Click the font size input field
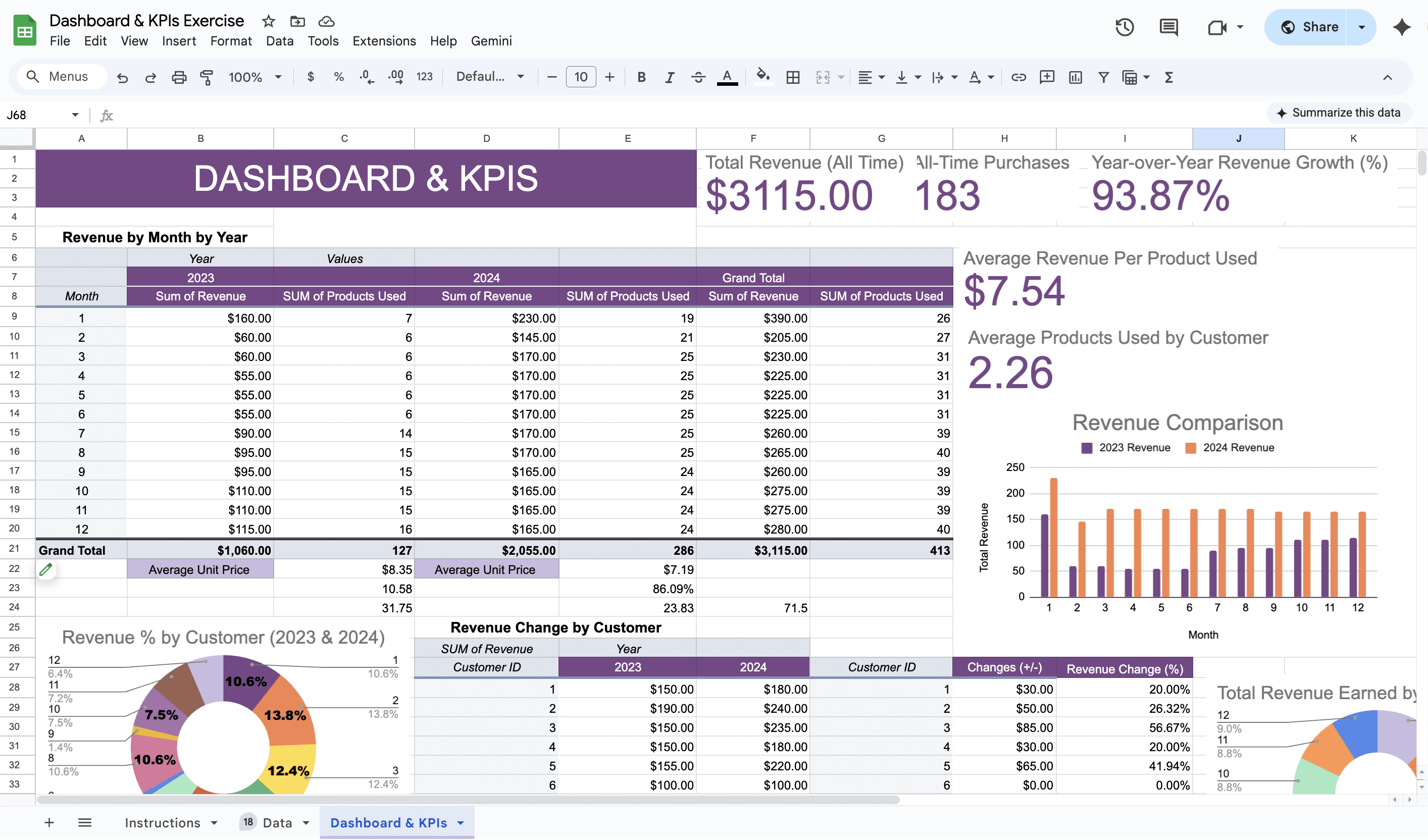The width and height of the screenshot is (1428, 840). click(580, 77)
